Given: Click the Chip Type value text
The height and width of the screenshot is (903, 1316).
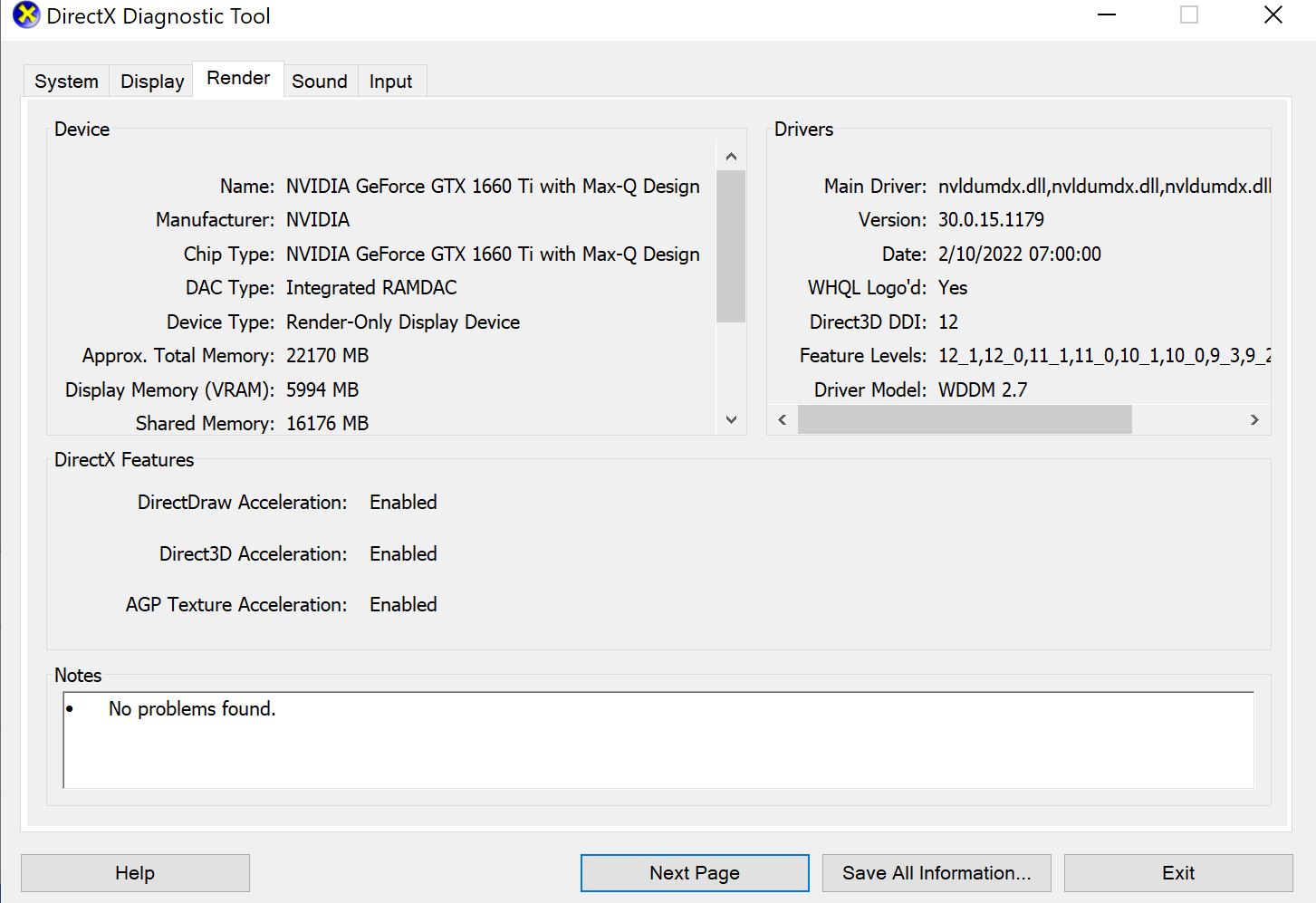Looking at the screenshot, I should pos(493,255).
